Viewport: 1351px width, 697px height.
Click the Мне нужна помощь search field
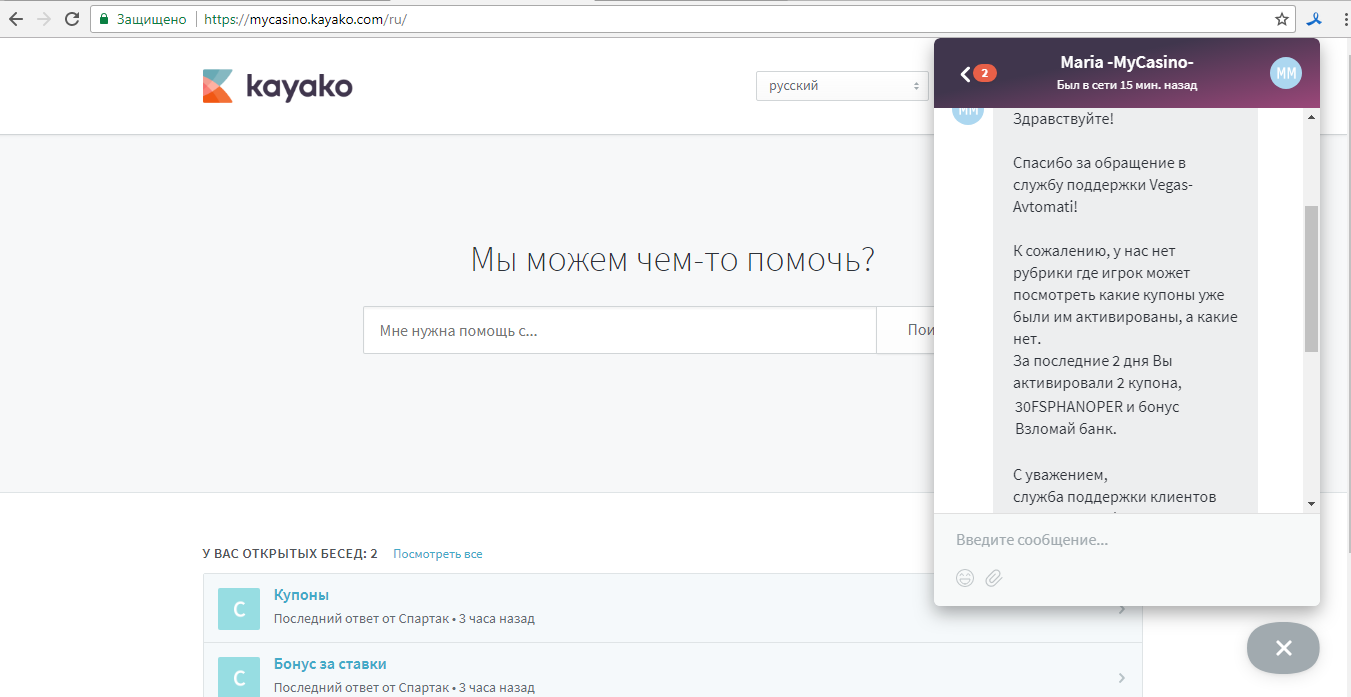pos(619,330)
